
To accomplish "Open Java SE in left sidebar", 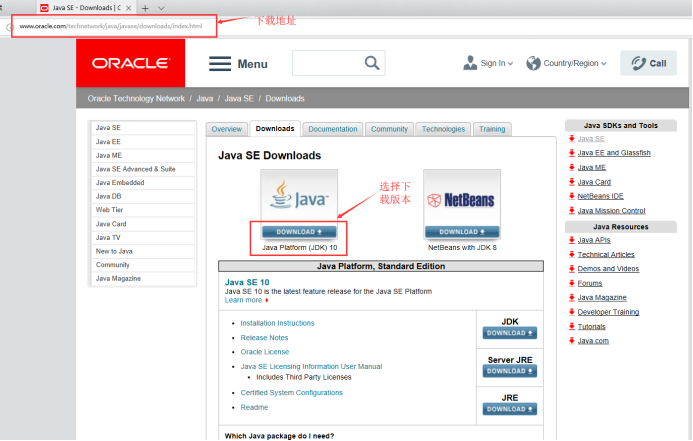I will 143,128.
